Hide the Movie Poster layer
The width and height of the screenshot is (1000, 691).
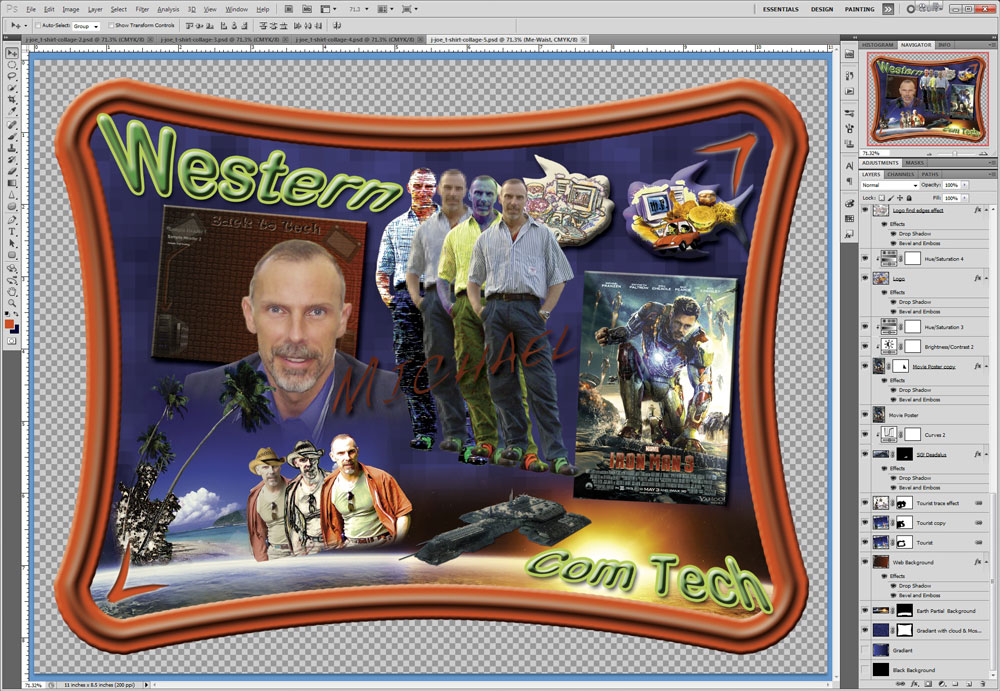click(x=865, y=414)
